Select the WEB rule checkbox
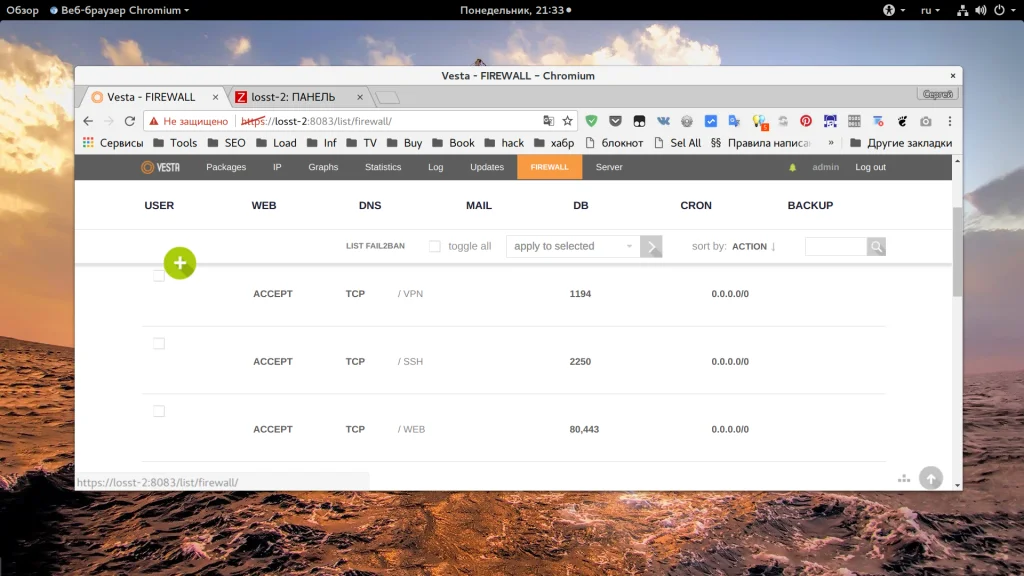This screenshot has width=1024, height=576. click(159, 411)
